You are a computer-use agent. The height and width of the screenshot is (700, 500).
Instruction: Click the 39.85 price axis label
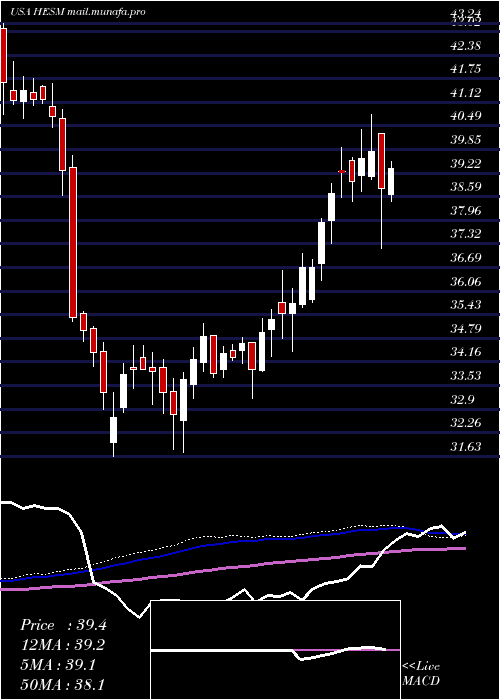pos(465,140)
